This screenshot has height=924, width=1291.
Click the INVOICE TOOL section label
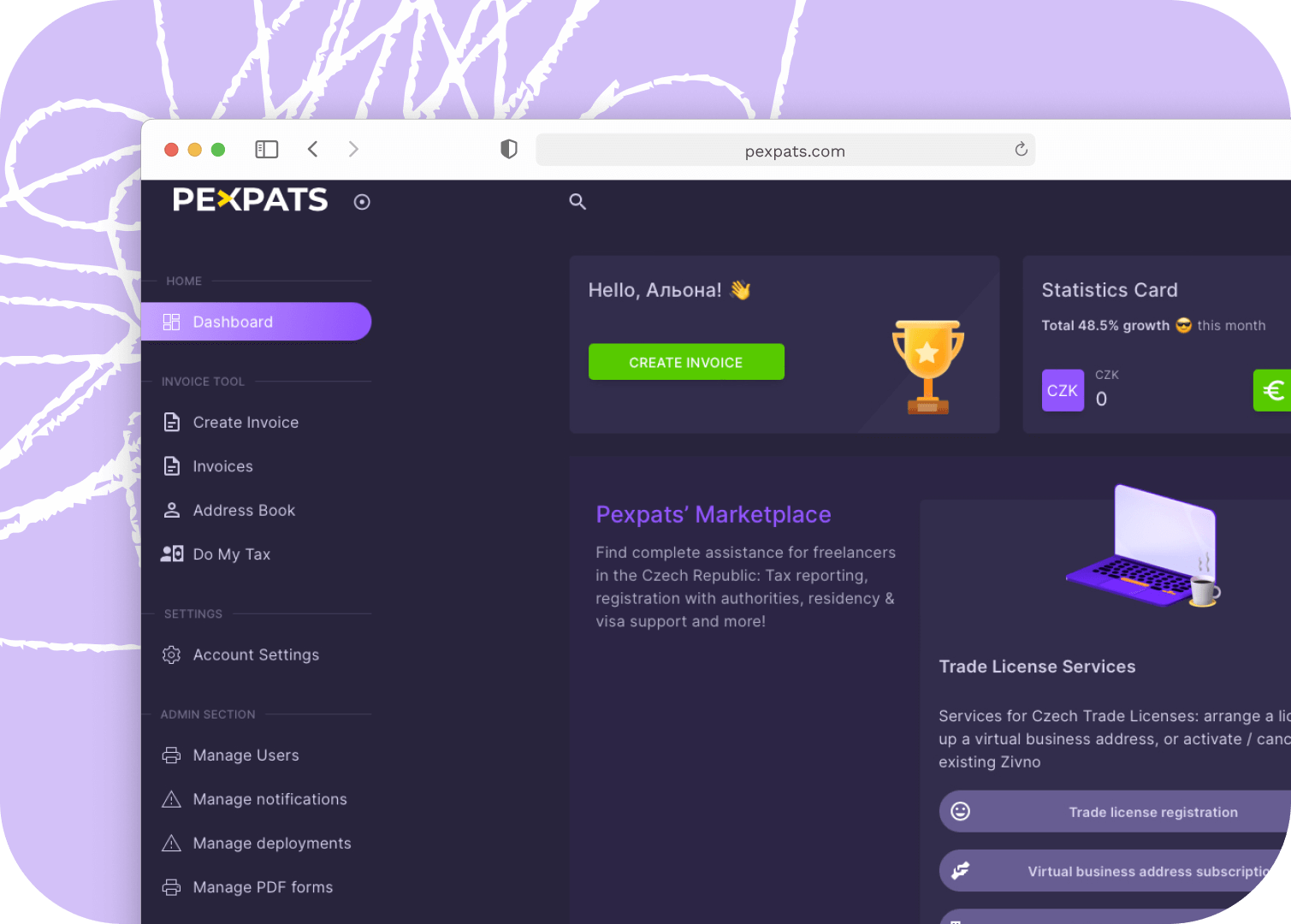[203, 382]
